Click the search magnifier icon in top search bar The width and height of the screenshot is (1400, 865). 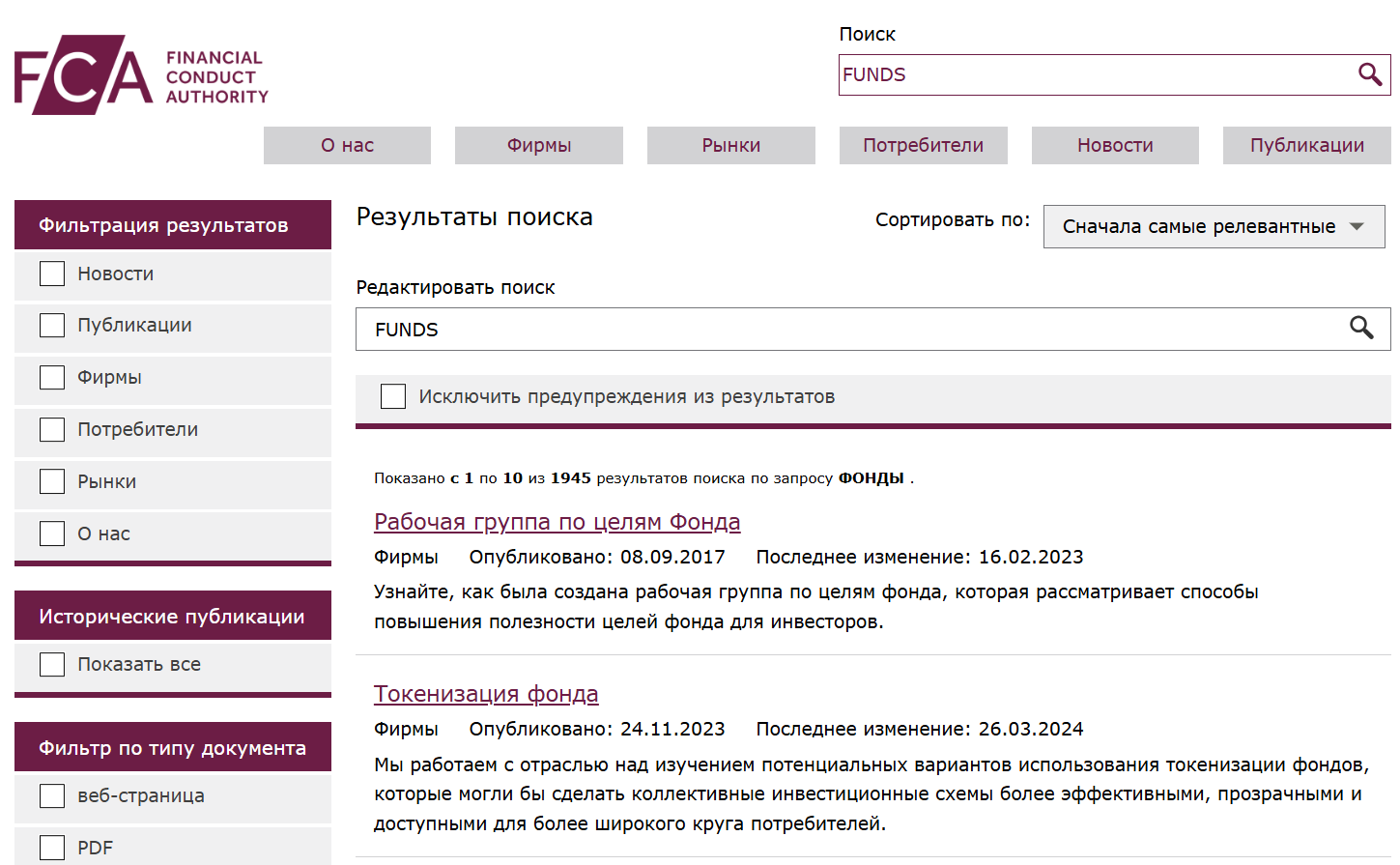(1369, 74)
